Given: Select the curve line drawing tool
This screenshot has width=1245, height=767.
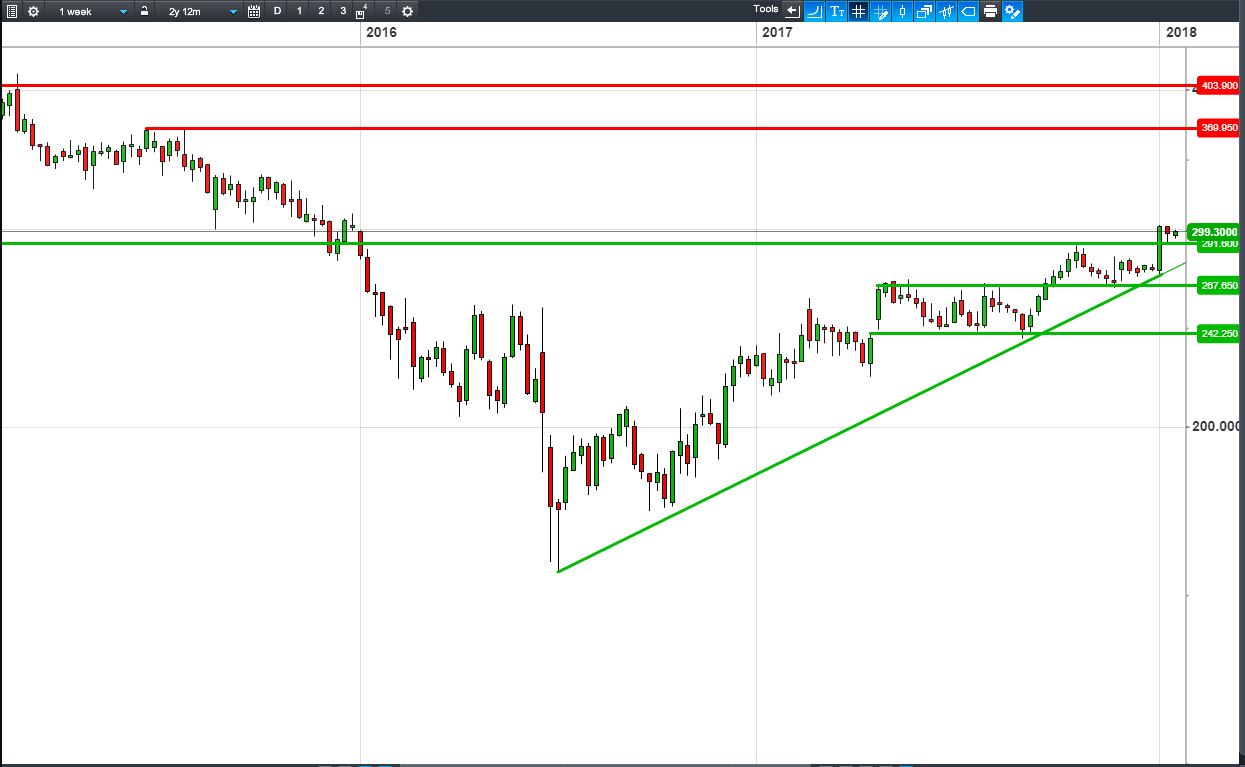Looking at the screenshot, I should click(815, 11).
